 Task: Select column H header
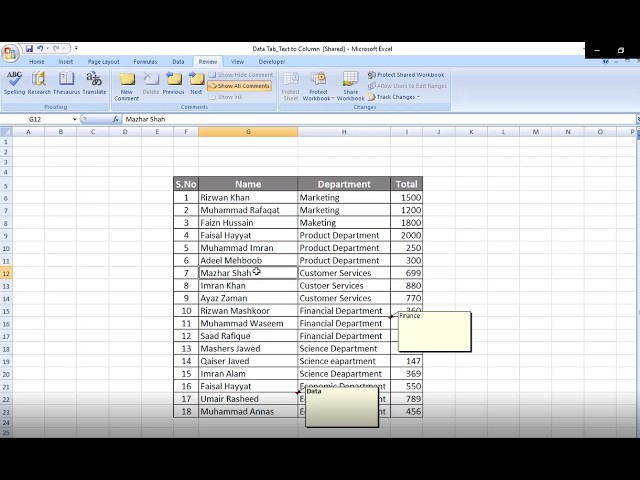[x=344, y=132]
